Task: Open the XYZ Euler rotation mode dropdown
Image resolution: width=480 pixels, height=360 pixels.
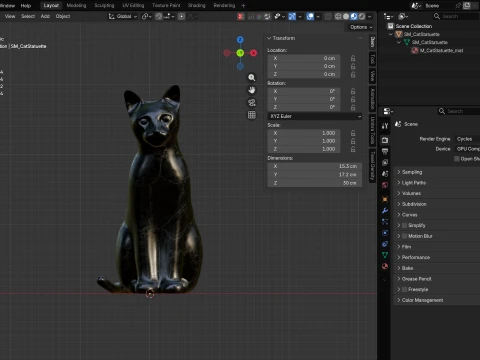Action: 315,116
